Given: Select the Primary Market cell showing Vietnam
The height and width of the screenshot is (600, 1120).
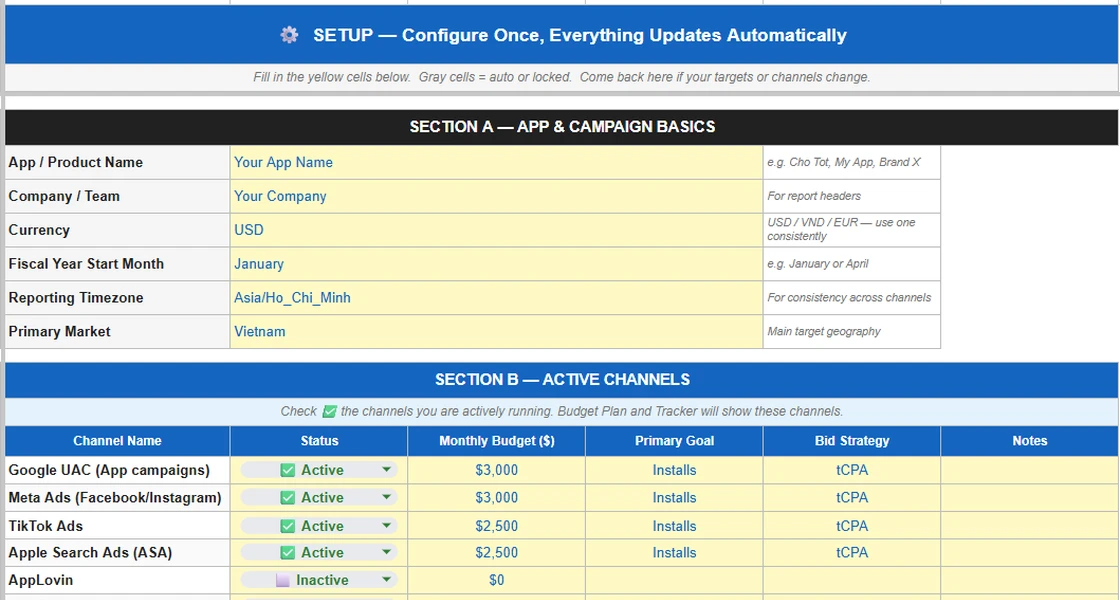Looking at the screenshot, I should (x=496, y=331).
